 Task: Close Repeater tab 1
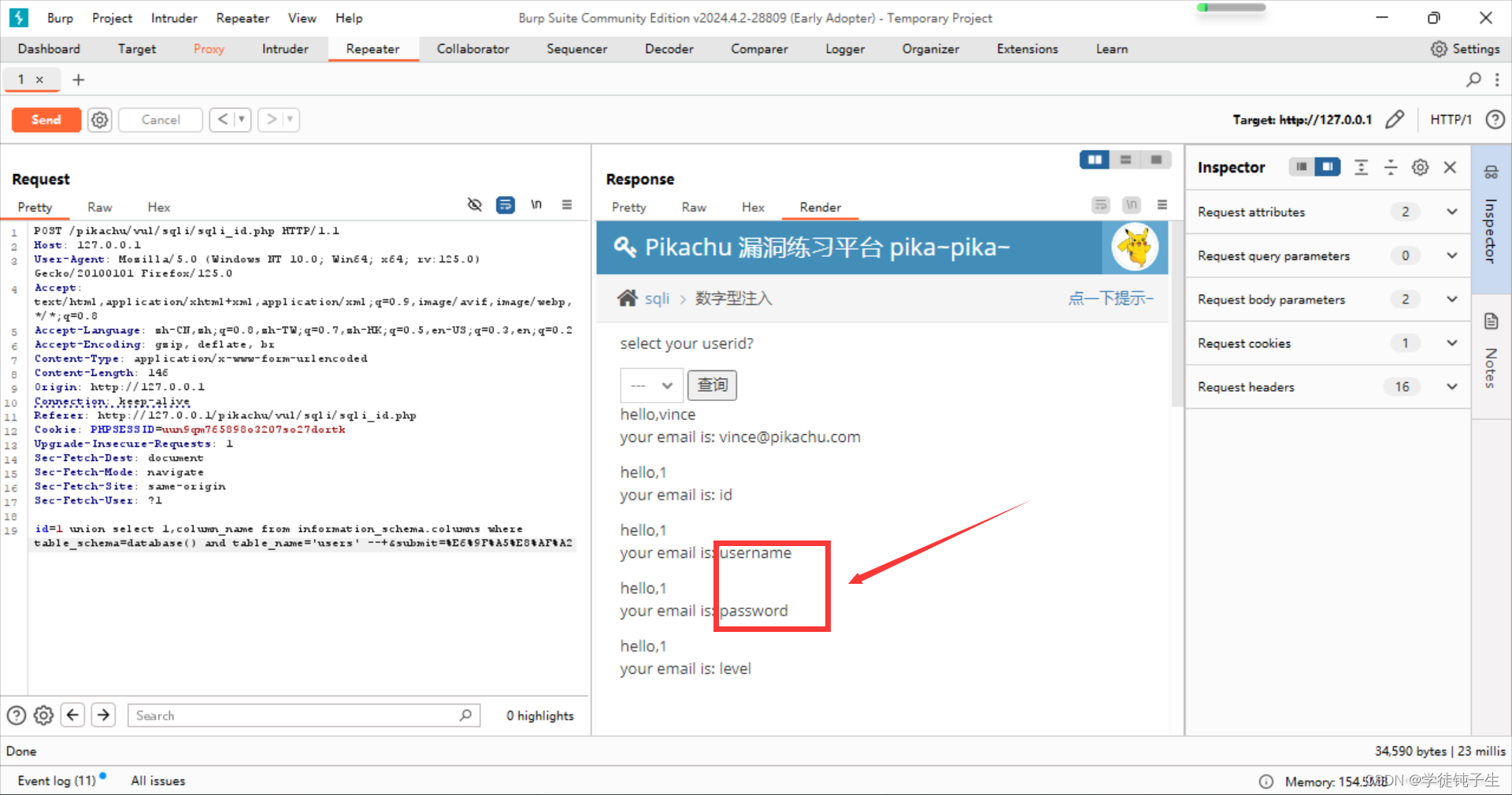tap(39, 80)
